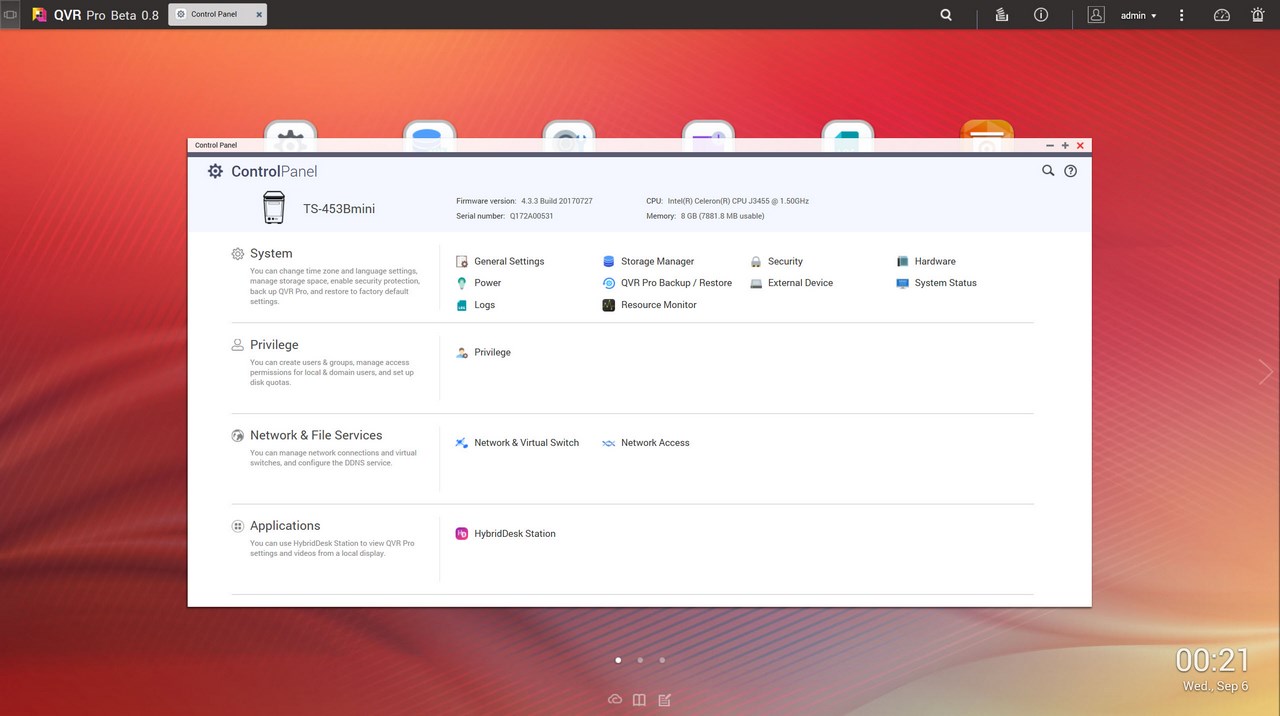Open background tasks icon in top bar
This screenshot has height=716, width=1280.
click(x=1001, y=15)
